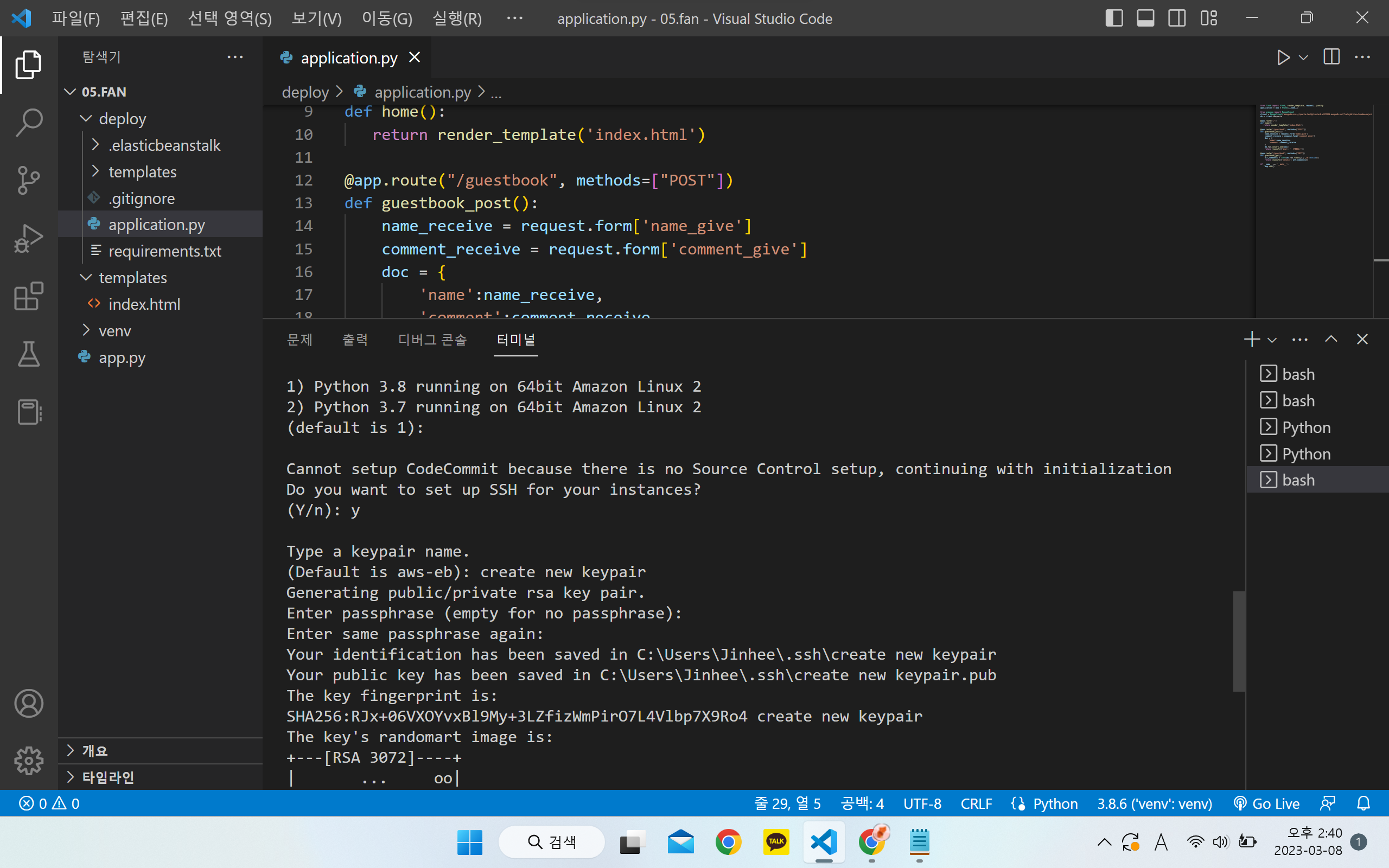Open the 이동(G) menu
The image size is (1389, 868).
(387, 18)
